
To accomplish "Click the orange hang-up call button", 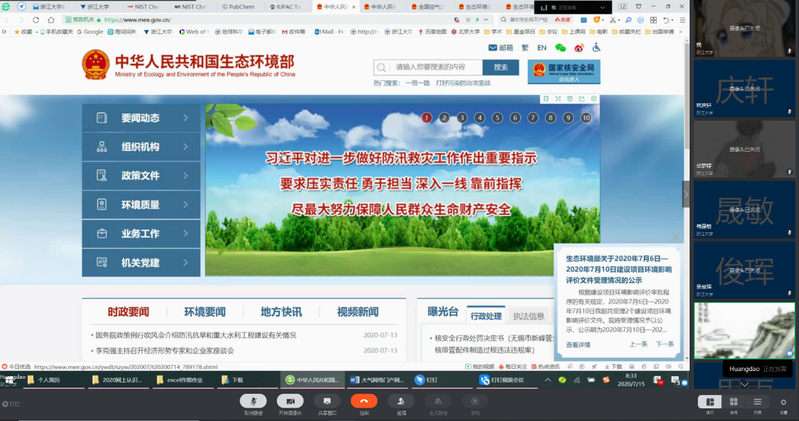I will [364, 401].
